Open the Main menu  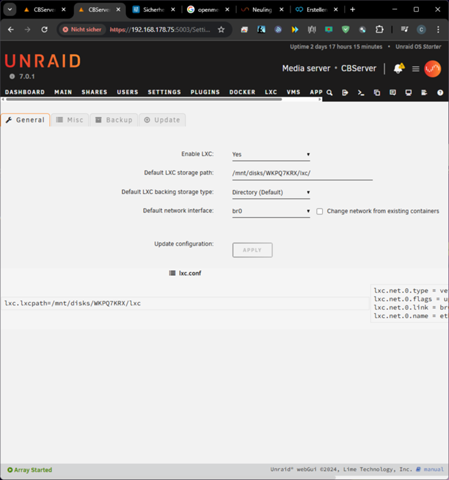click(63, 92)
